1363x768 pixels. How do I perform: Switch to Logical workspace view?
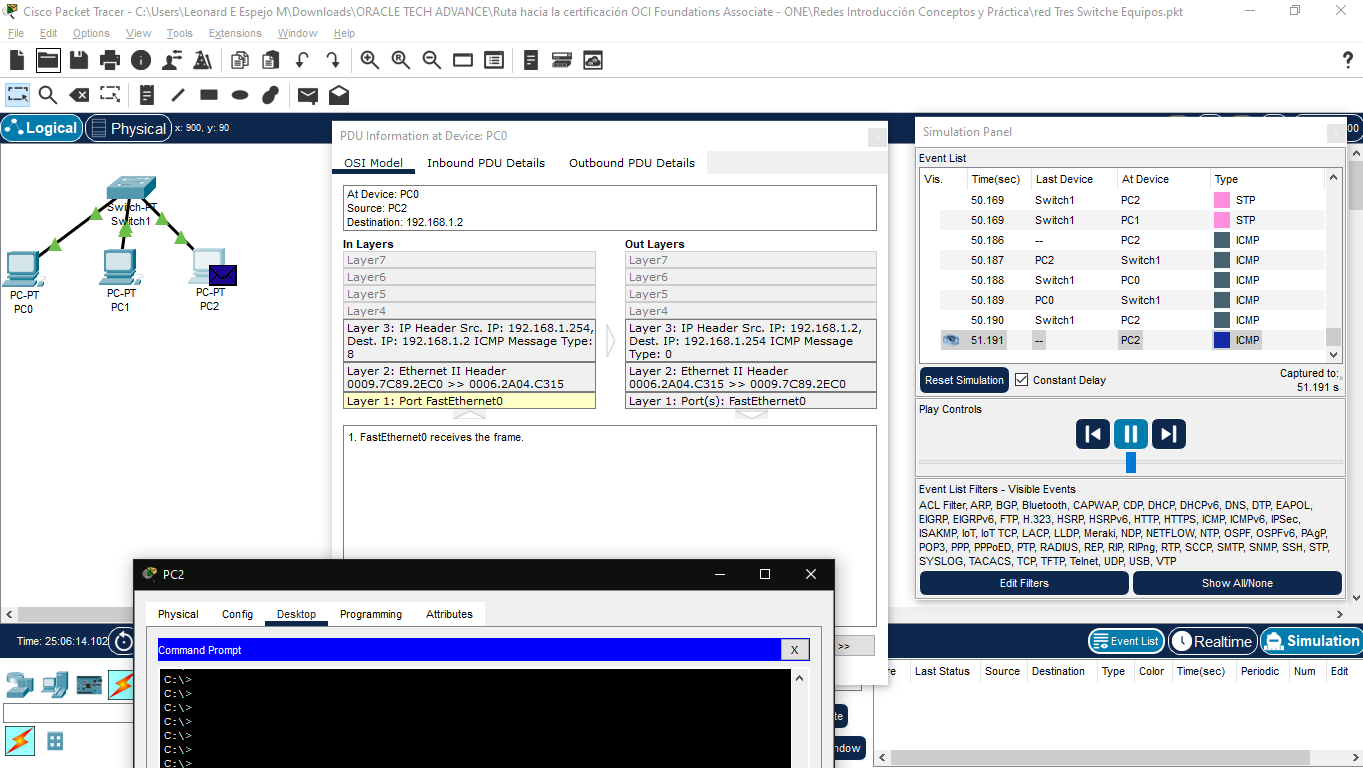click(x=42, y=128)
